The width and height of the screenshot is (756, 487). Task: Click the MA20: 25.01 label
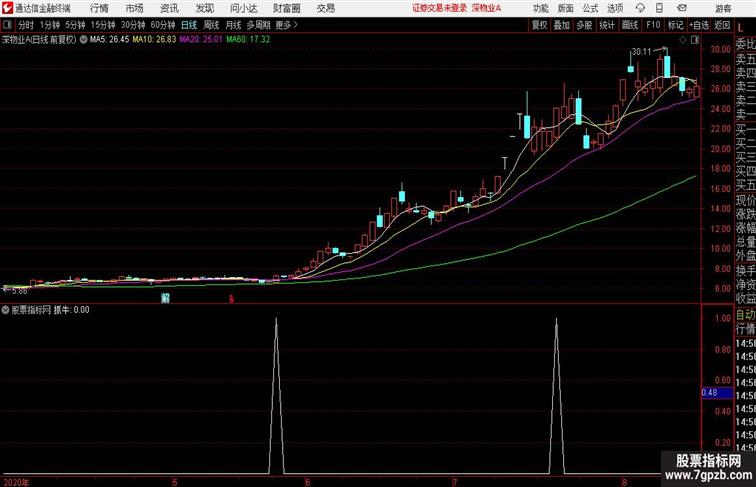tap(201, 40)
